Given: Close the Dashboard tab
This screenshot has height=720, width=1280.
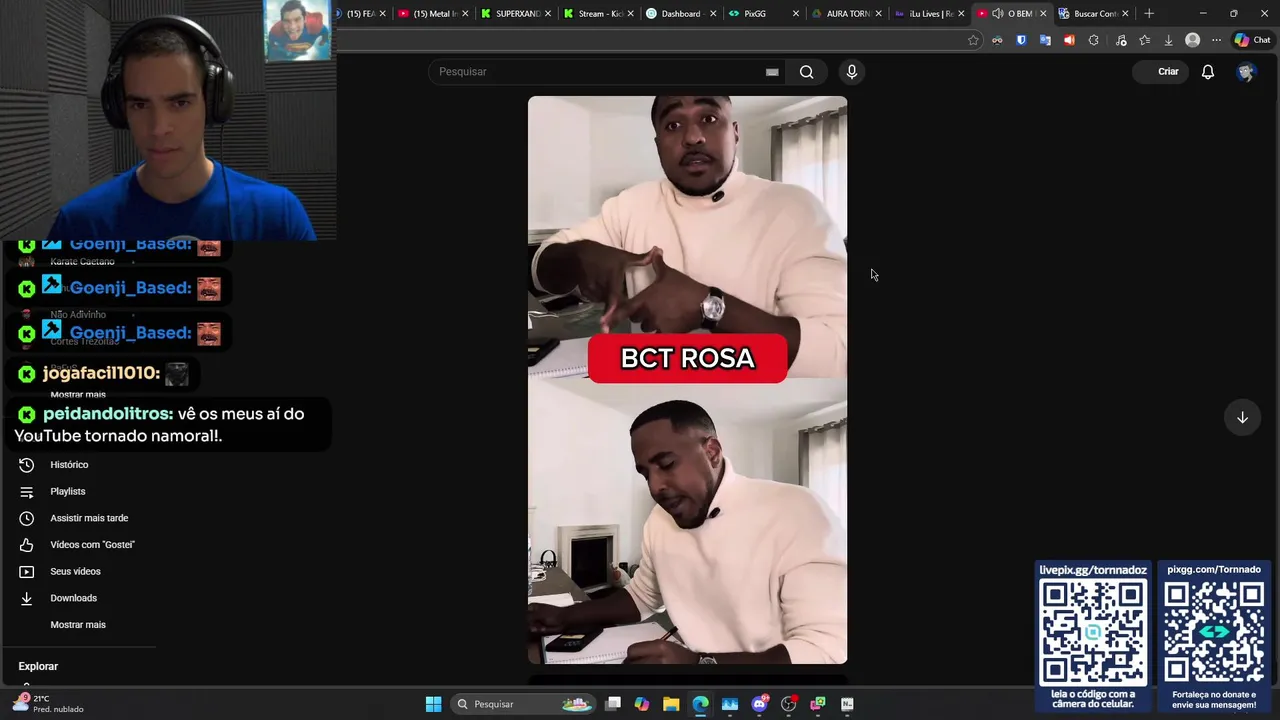Looking at the screenshot, I should point(713,13).
